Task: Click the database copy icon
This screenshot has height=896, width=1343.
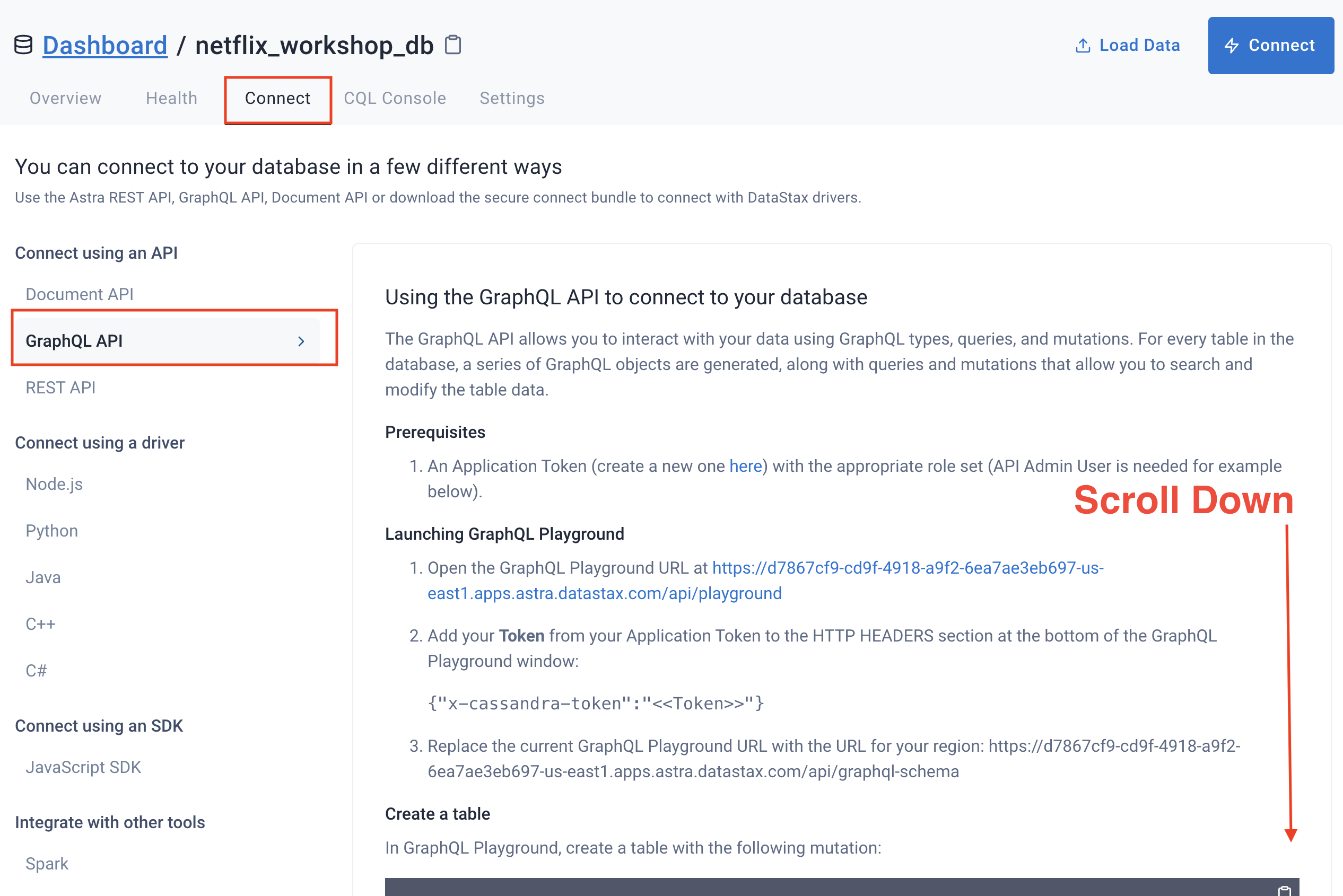Action: coord(452,44)
